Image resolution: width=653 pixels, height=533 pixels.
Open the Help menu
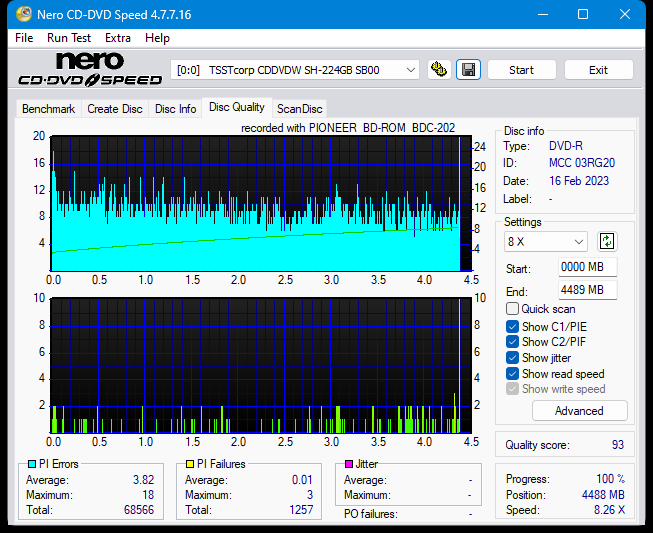[157, 38]
